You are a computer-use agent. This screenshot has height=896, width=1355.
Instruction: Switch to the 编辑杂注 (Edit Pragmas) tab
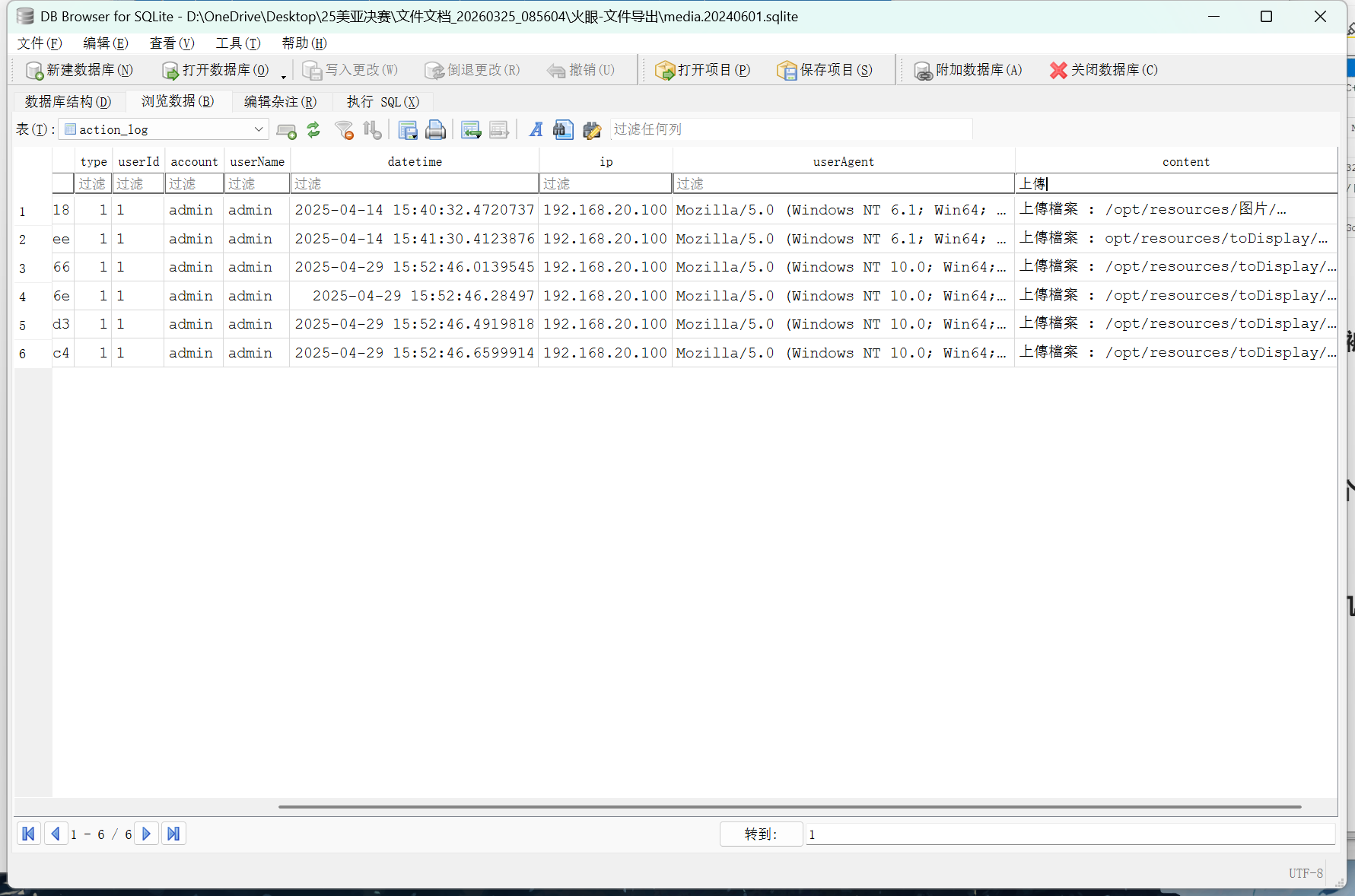click(x=280, y=102)
